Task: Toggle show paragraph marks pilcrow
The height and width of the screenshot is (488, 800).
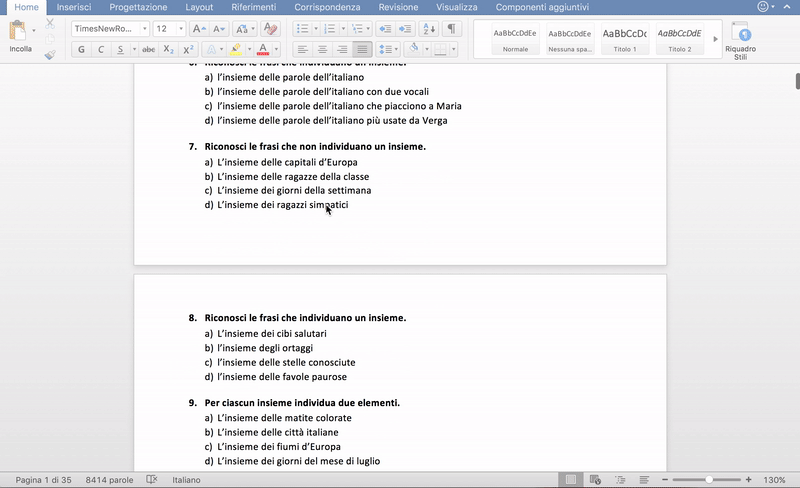Action: pyautogui.click(x=452, y=29)
